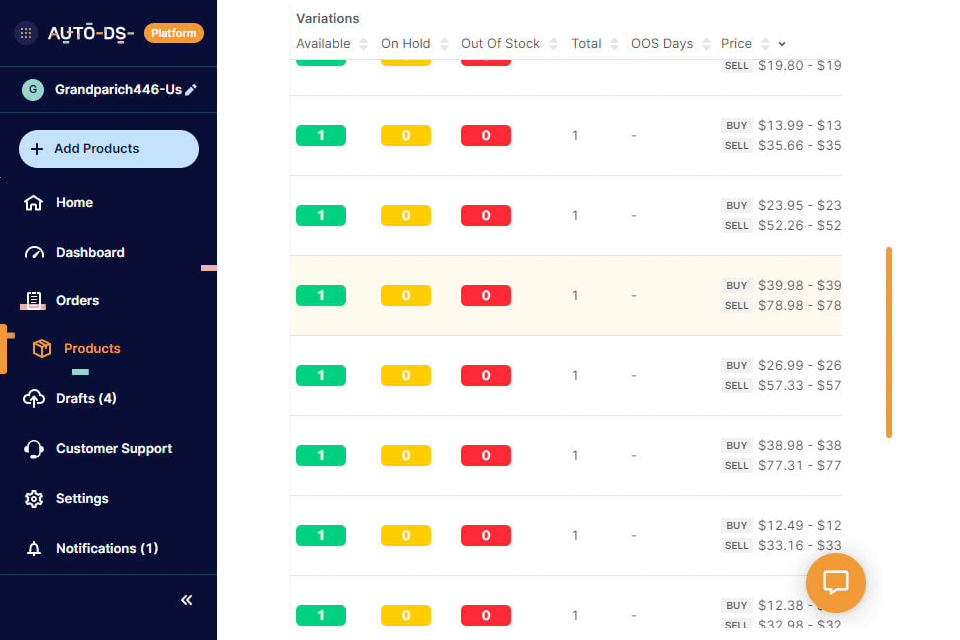Open Customer Support page

114,449
